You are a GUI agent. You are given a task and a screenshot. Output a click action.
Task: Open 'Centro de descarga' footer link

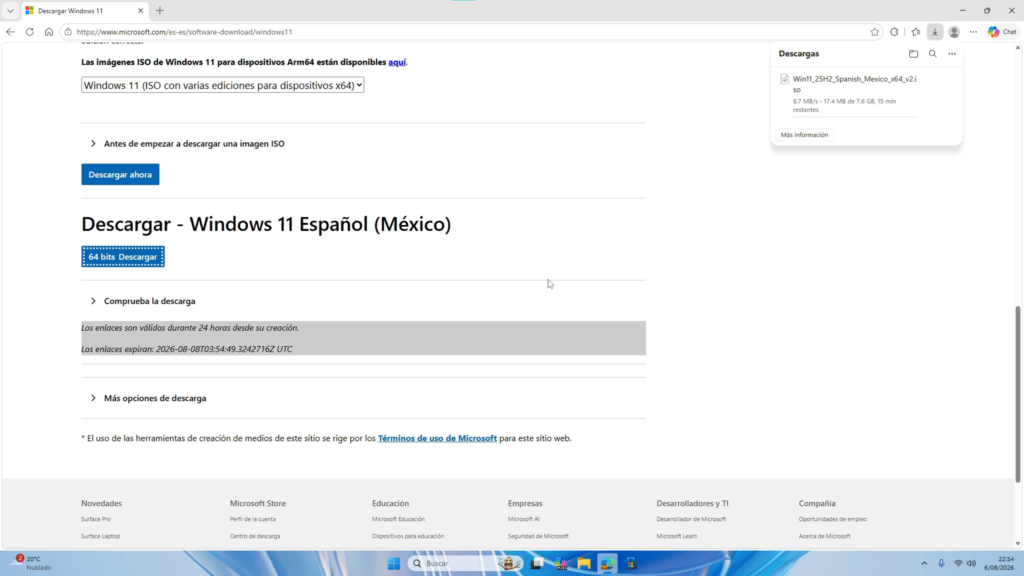pos(255,536)
